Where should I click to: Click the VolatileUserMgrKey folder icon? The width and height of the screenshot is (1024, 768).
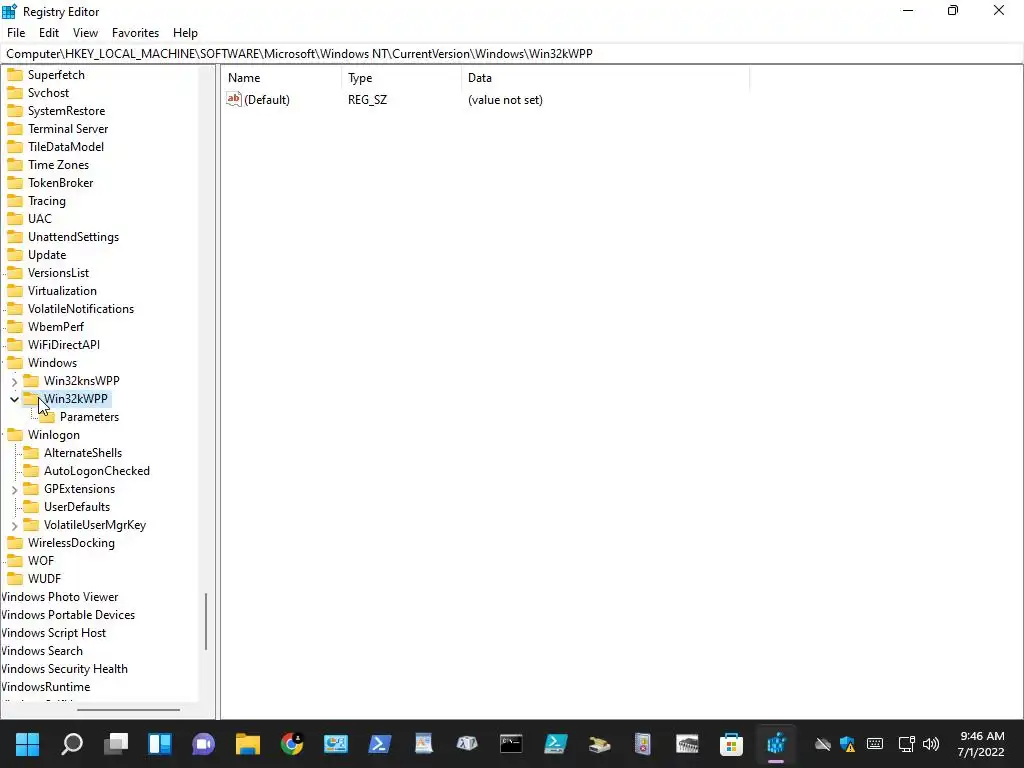pyautogui.click(x=31, y=525)
